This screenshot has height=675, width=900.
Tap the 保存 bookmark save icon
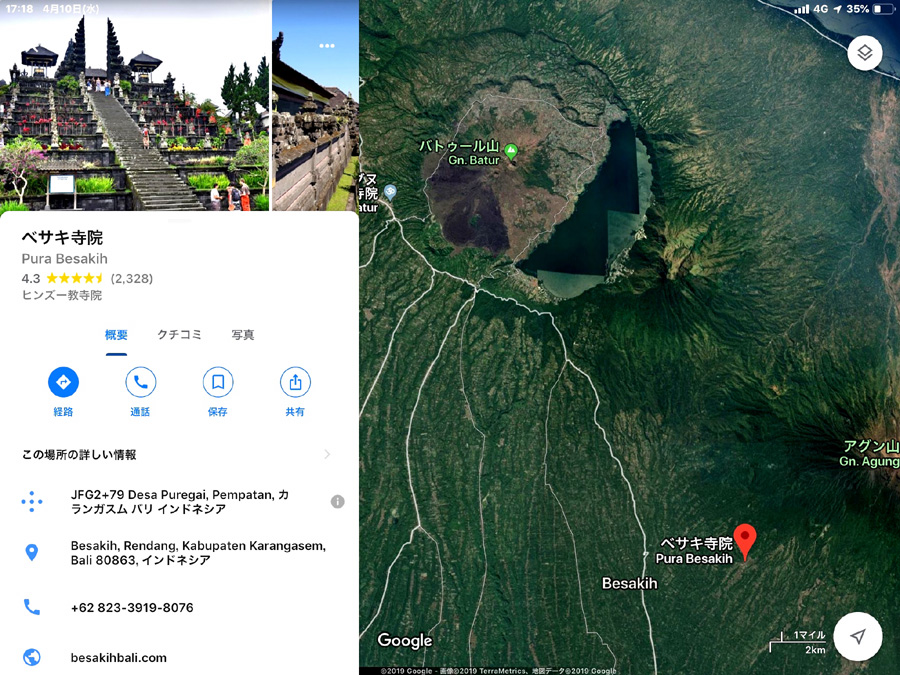pyautogui.click(x=218, y=382)
